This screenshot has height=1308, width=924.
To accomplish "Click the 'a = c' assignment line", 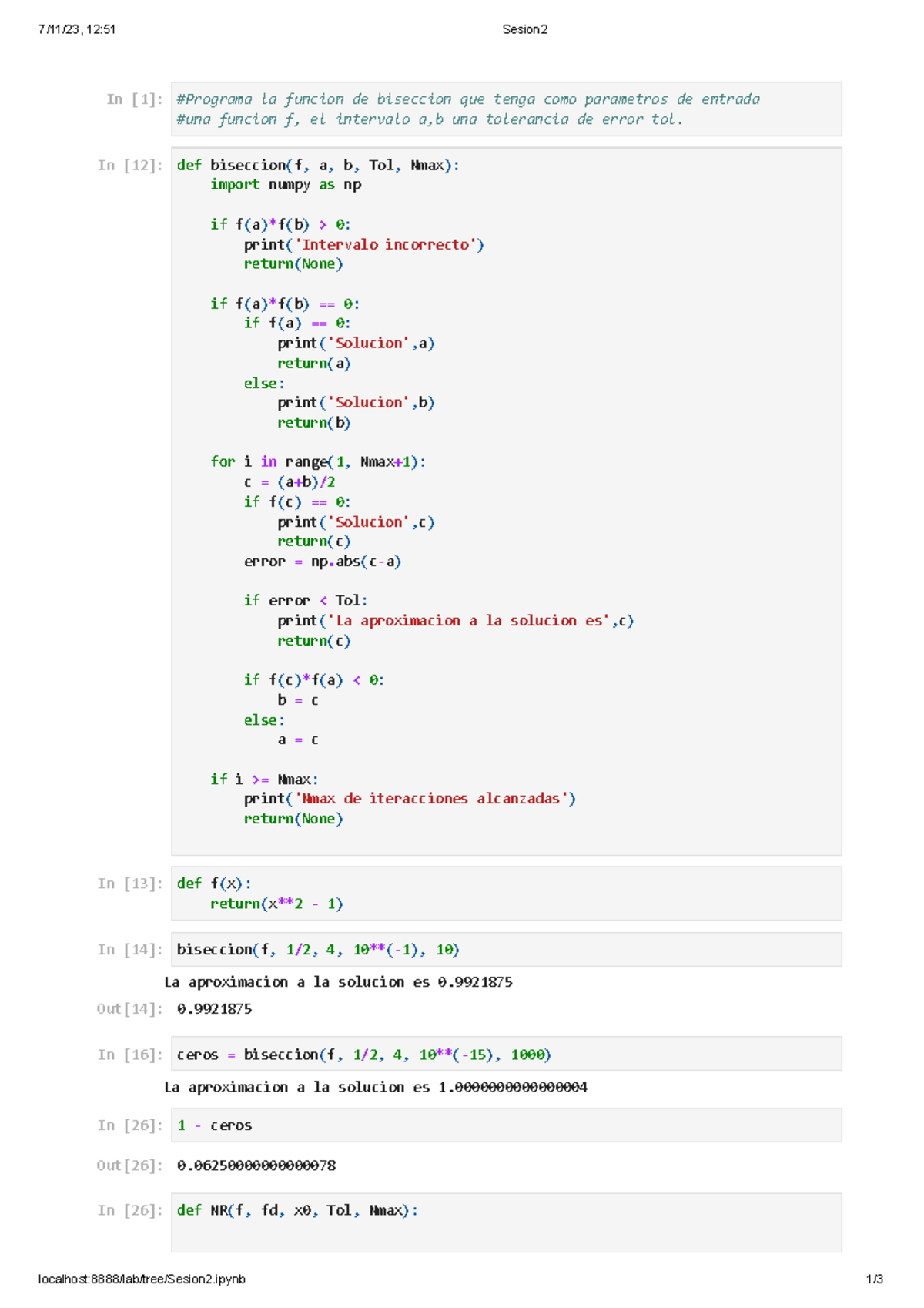I will point(298,740).
